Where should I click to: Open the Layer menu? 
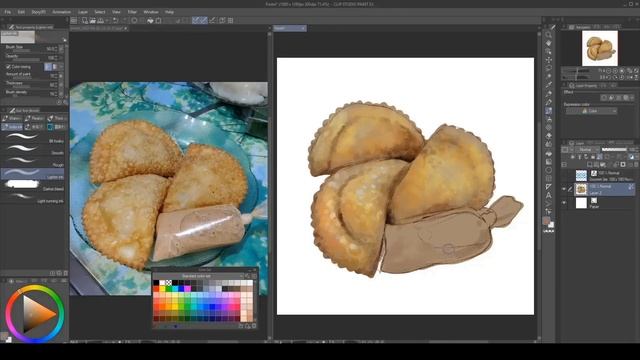[83, 12]
